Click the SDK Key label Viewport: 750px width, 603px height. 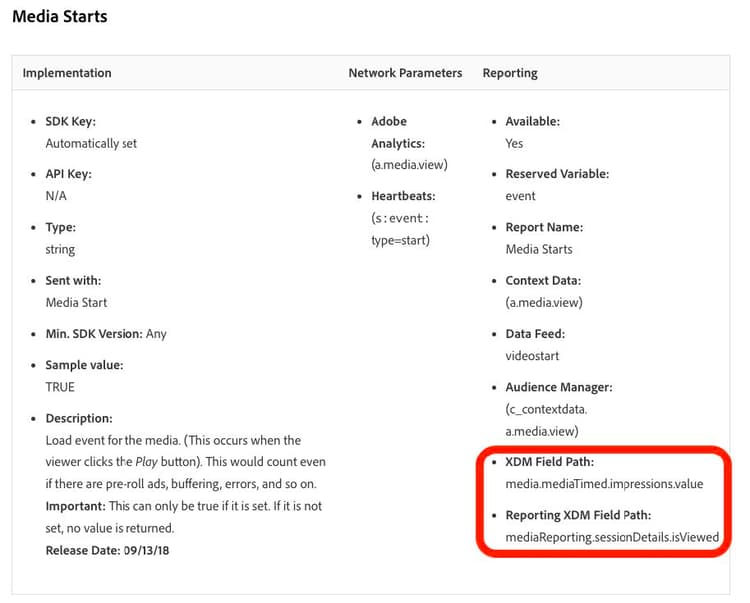72,121
